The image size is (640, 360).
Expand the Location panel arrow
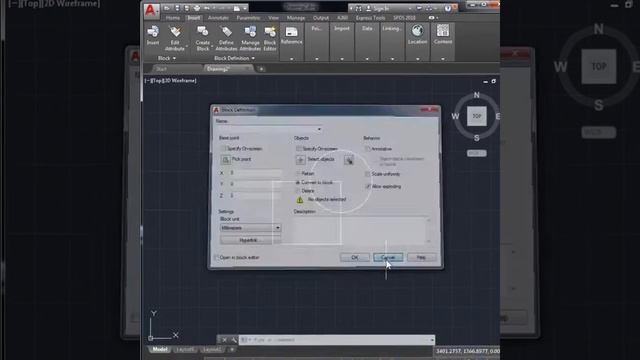(x=418, y=59)
